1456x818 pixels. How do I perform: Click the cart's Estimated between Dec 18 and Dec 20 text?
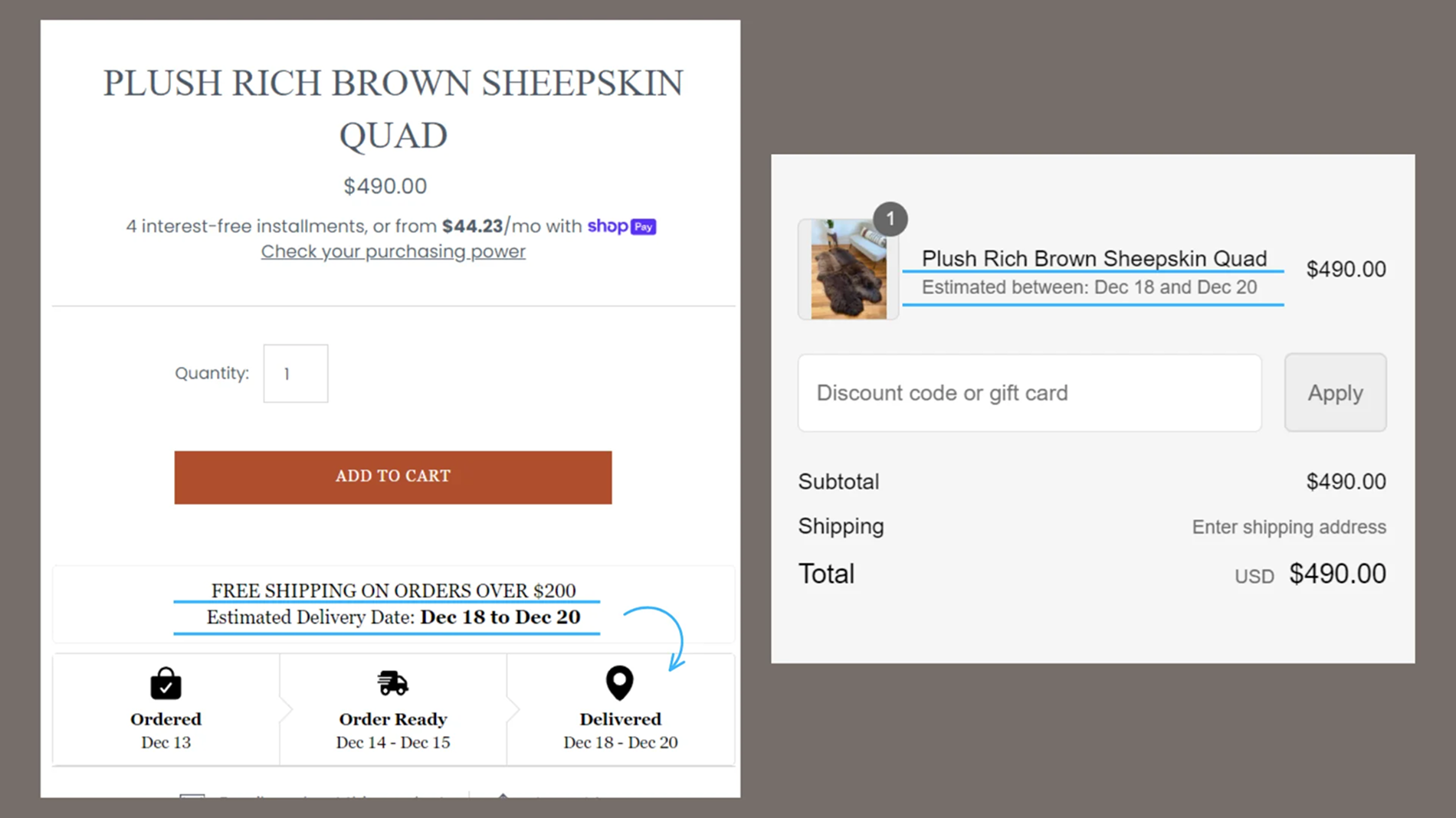click(x=1089, y=287)
